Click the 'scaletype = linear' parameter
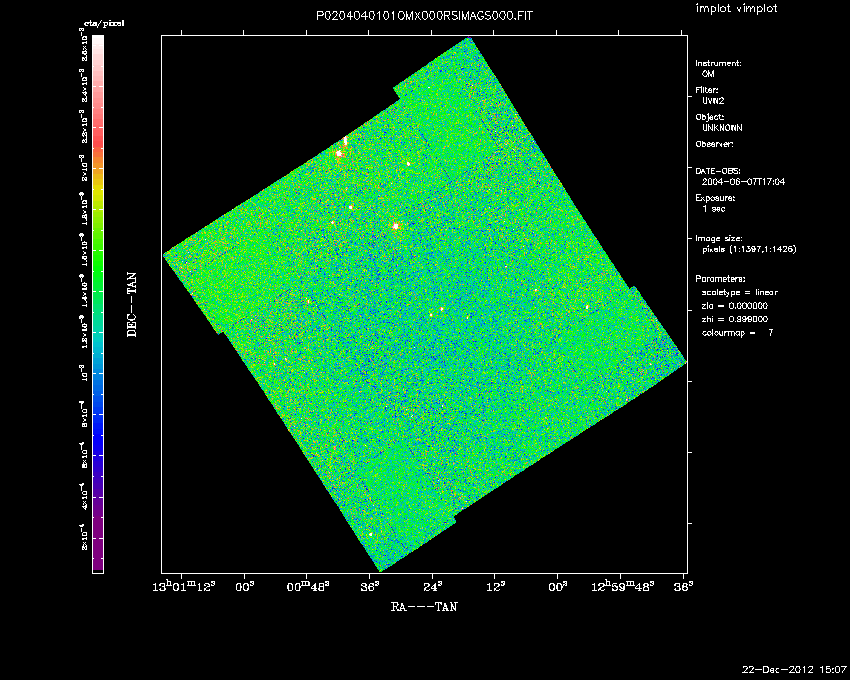Screen dimensions: 850x680 click(x=740, y=292)
